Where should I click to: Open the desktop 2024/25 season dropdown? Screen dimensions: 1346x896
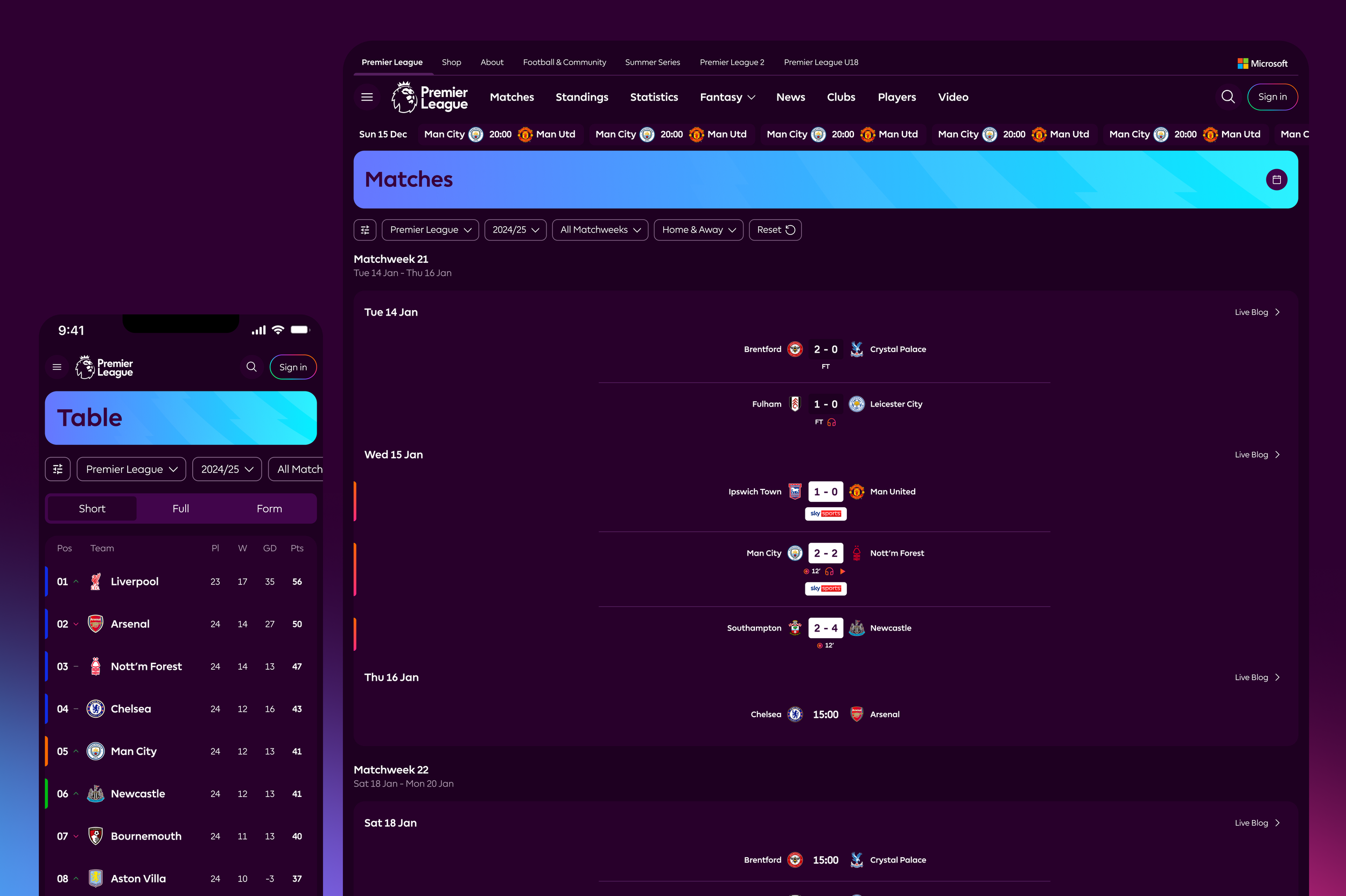[515, 230]
